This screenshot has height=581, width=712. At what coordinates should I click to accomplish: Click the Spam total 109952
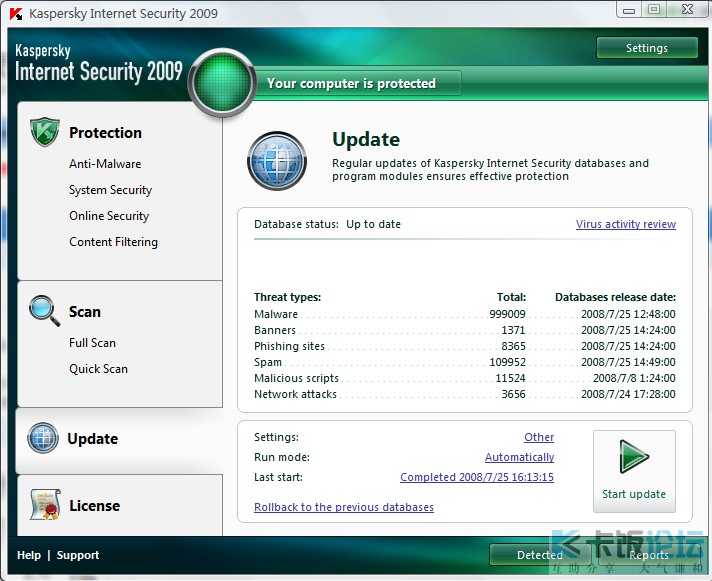pyautogui.click(x=507, y=362)
